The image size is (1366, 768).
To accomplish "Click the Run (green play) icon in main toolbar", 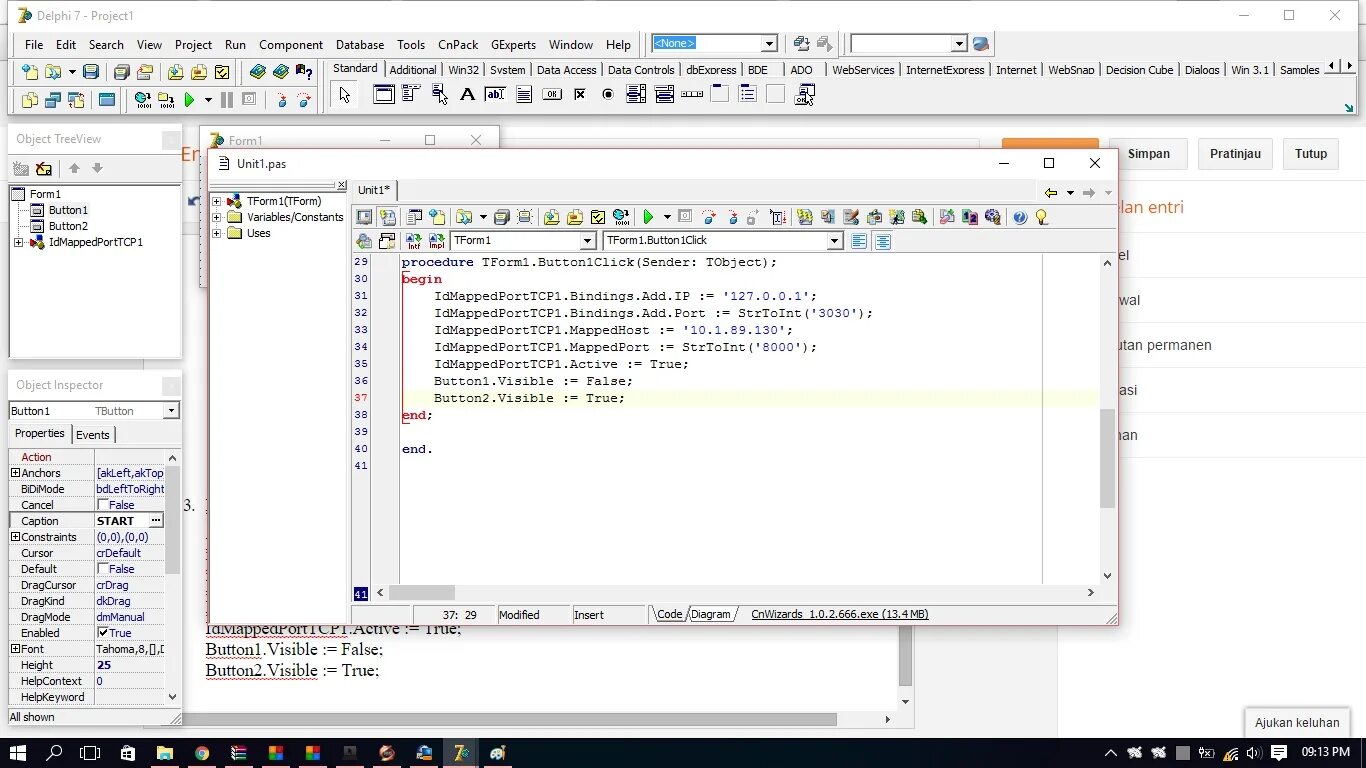I will (x=189, y=100).
